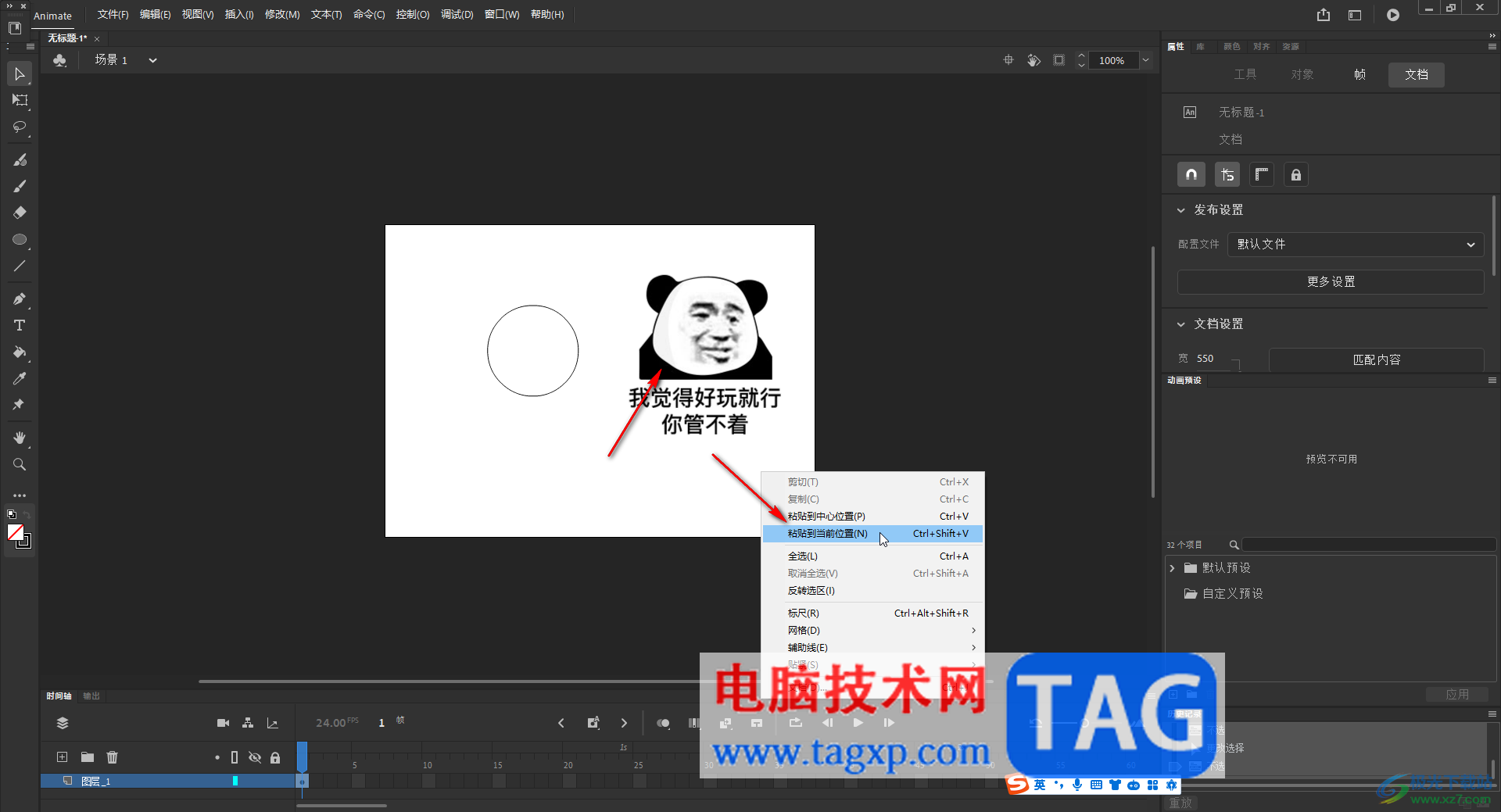Select the Zoom magnifier tool
The width and height of the screenshot is (1501, 812).
20,464
